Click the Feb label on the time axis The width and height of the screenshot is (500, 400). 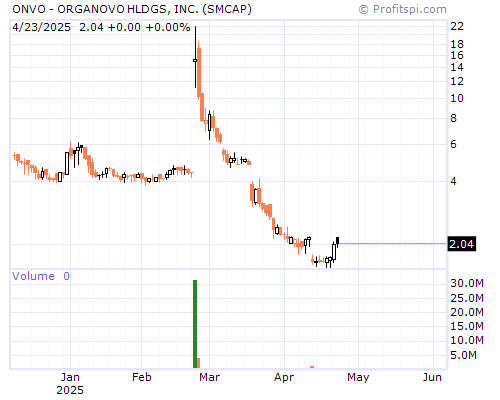point(142,377)
